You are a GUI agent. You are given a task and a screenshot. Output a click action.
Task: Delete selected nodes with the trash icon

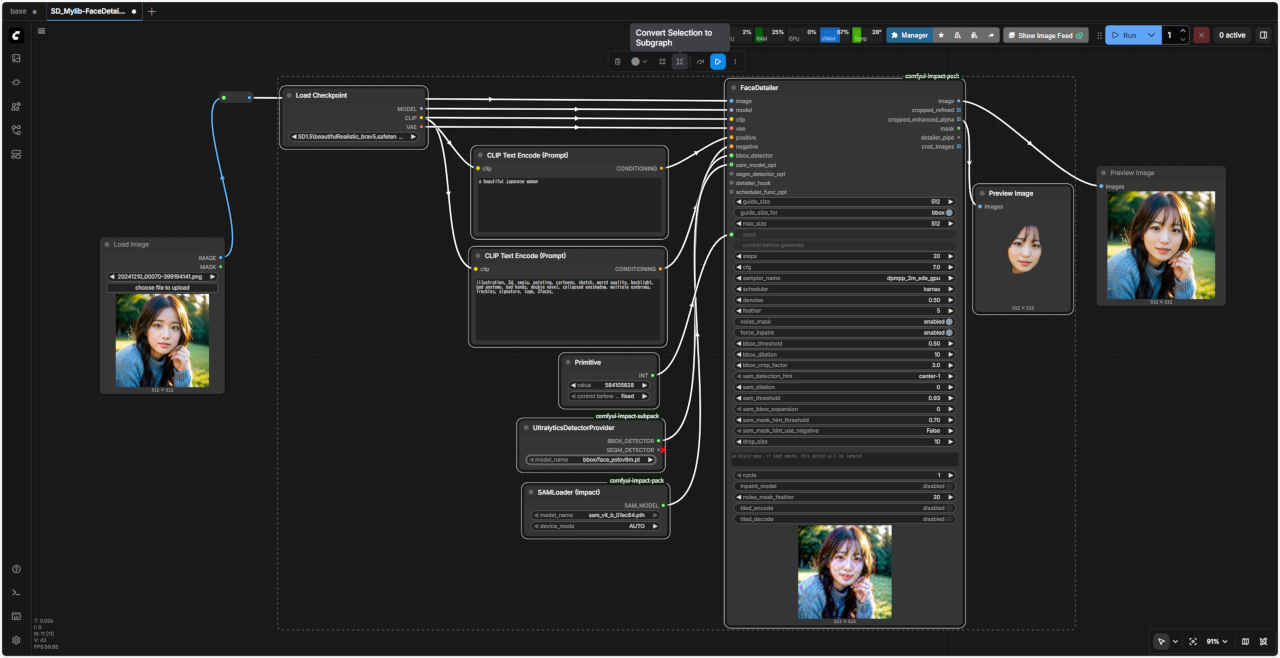tap(617, 61)
